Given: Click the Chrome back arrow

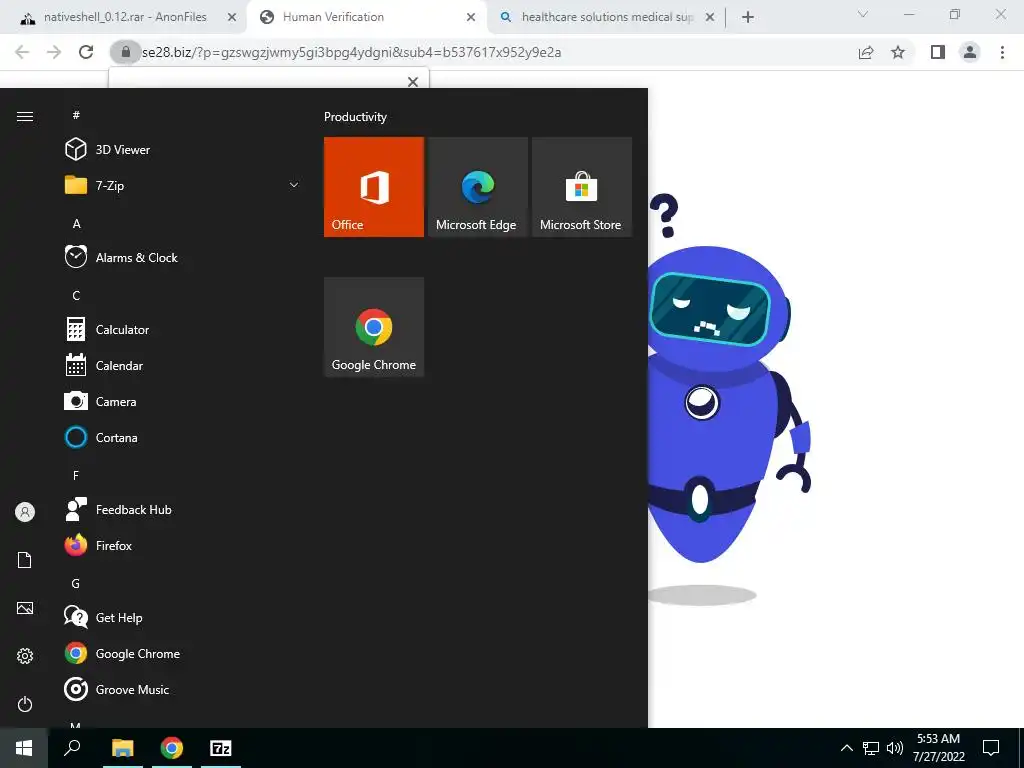Looking at the screenshot, I should click(22, 52).
